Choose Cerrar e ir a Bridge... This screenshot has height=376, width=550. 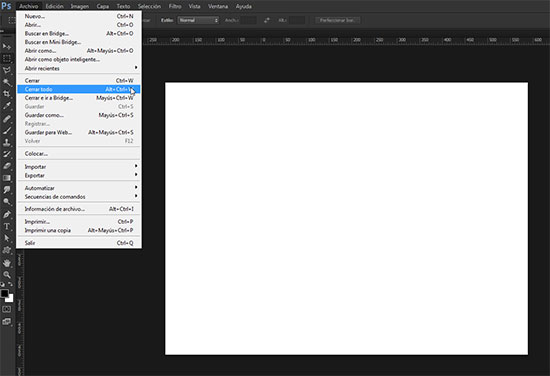[x=79, y=98]
